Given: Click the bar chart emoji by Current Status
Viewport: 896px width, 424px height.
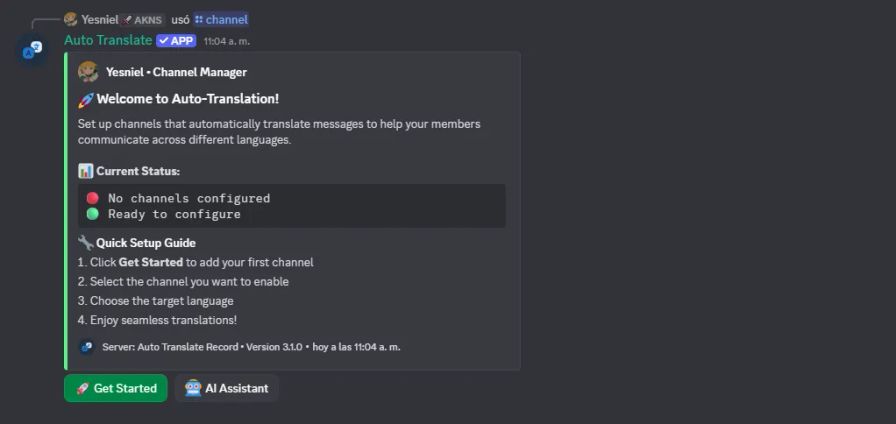Looking at the screenshot, I should click(x=85, y=171).
